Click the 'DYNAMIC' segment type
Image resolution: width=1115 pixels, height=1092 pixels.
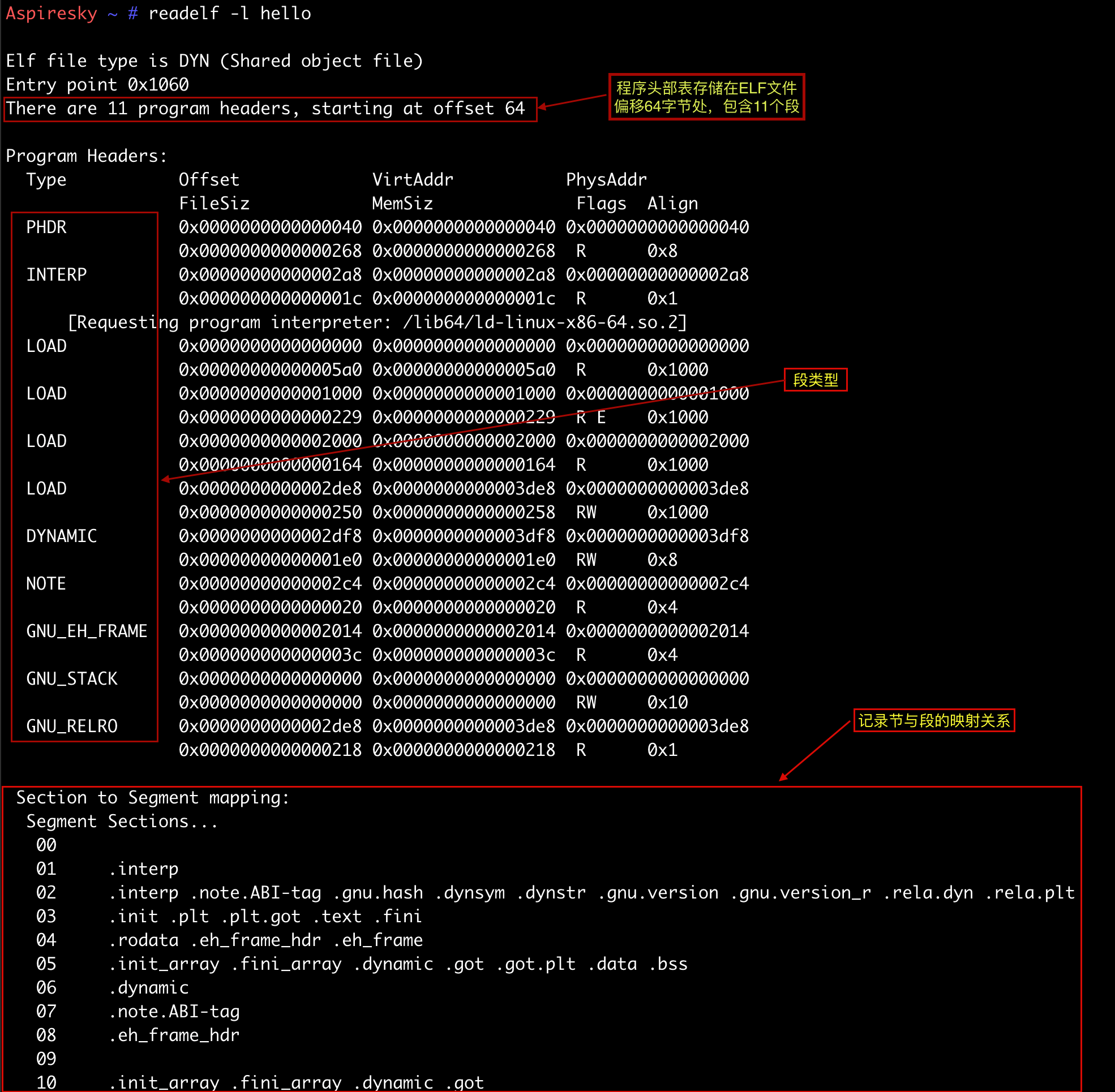62,536
